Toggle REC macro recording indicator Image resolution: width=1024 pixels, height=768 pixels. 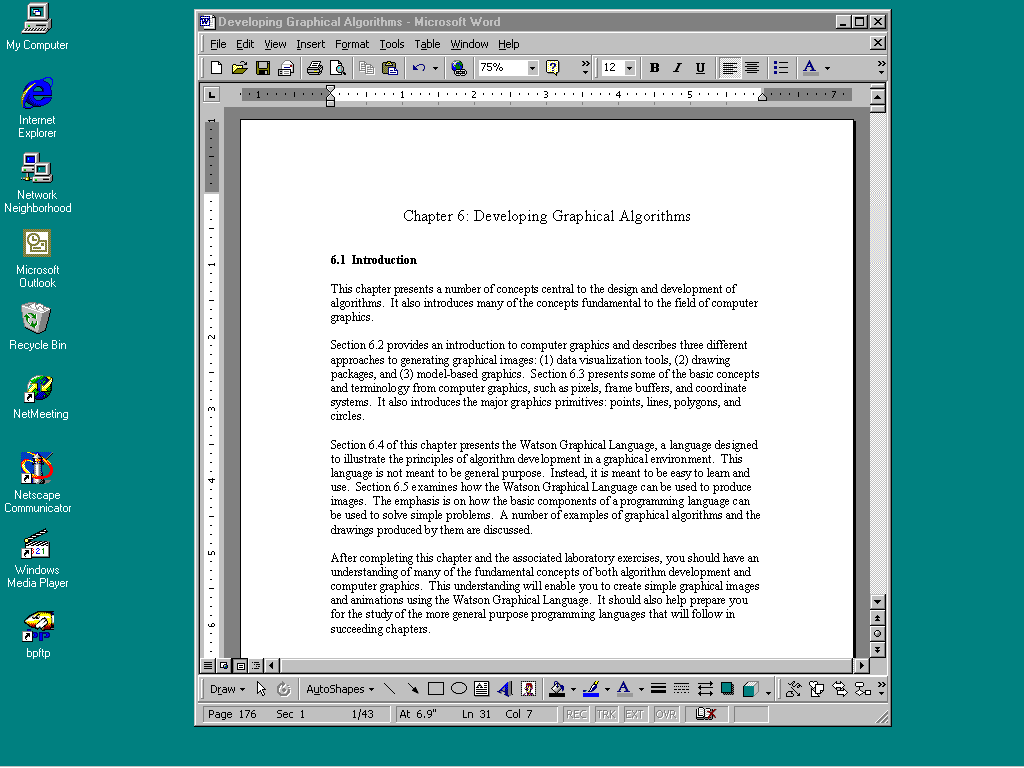(576, 714)
